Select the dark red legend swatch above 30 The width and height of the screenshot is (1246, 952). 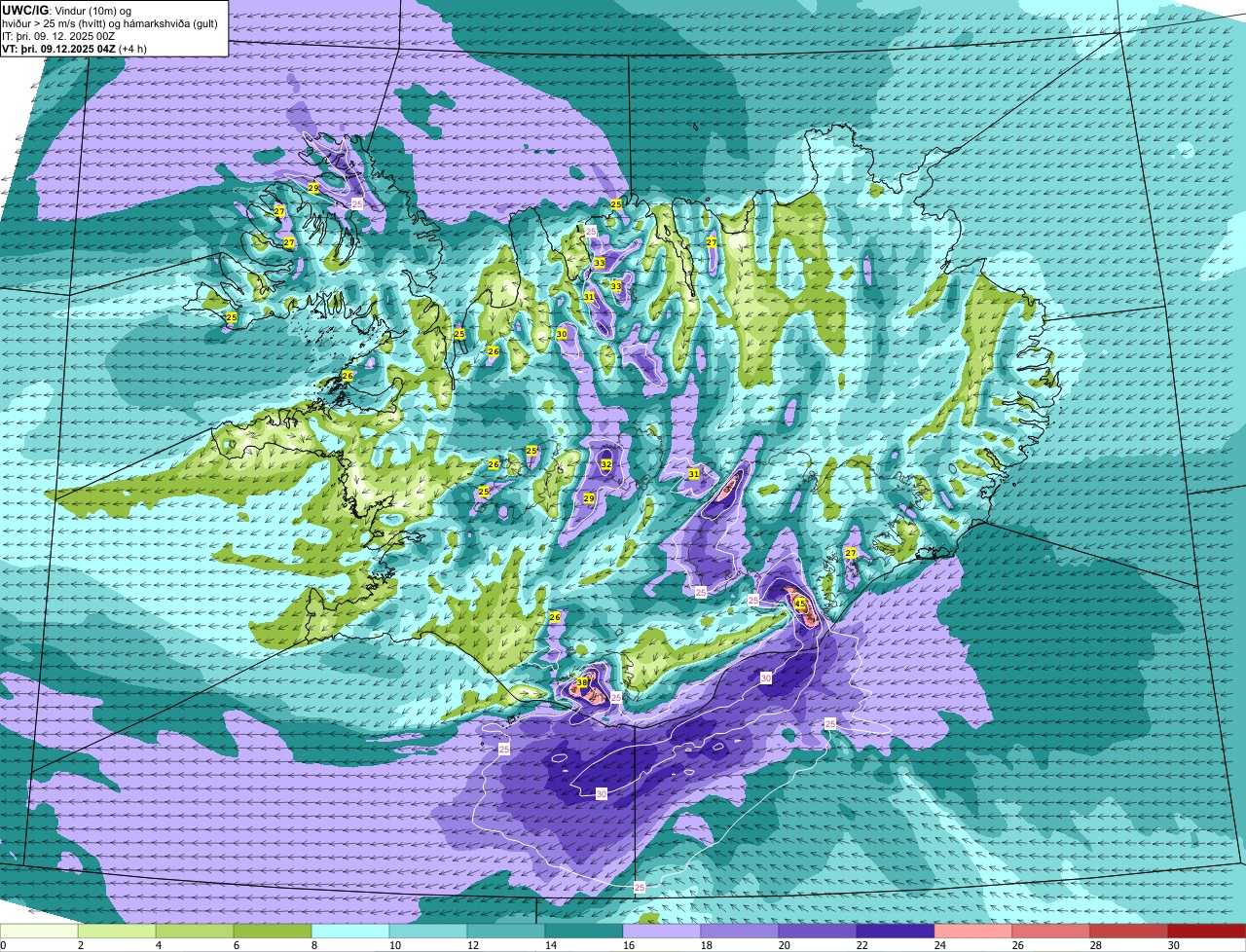click(1207, 931)
